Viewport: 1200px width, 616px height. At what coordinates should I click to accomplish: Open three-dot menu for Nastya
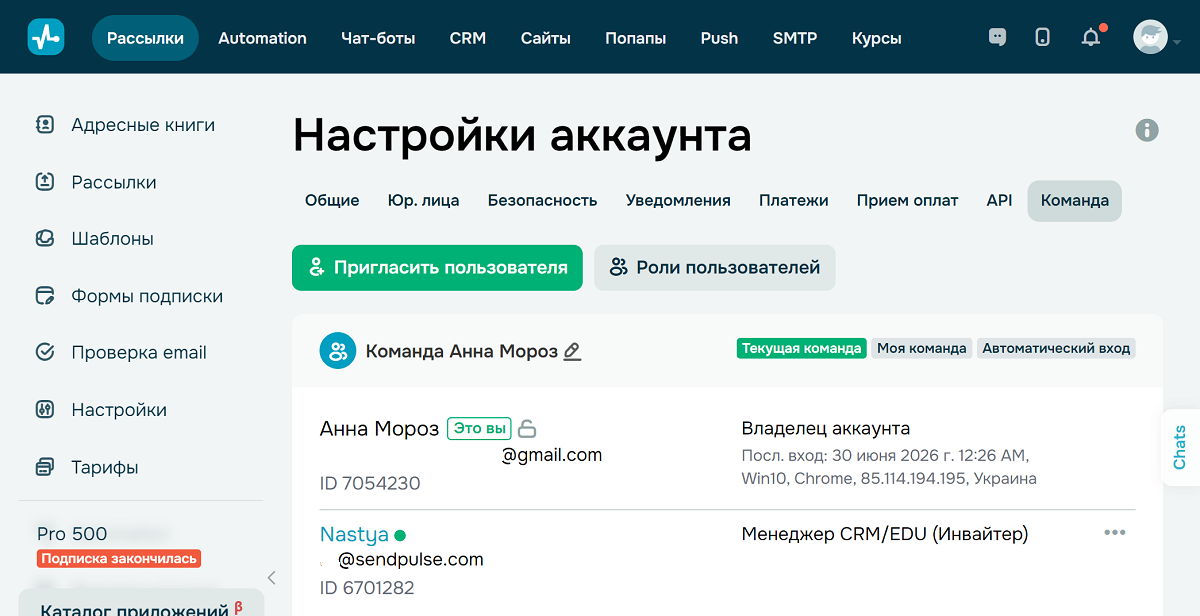tap(1115, 532)
